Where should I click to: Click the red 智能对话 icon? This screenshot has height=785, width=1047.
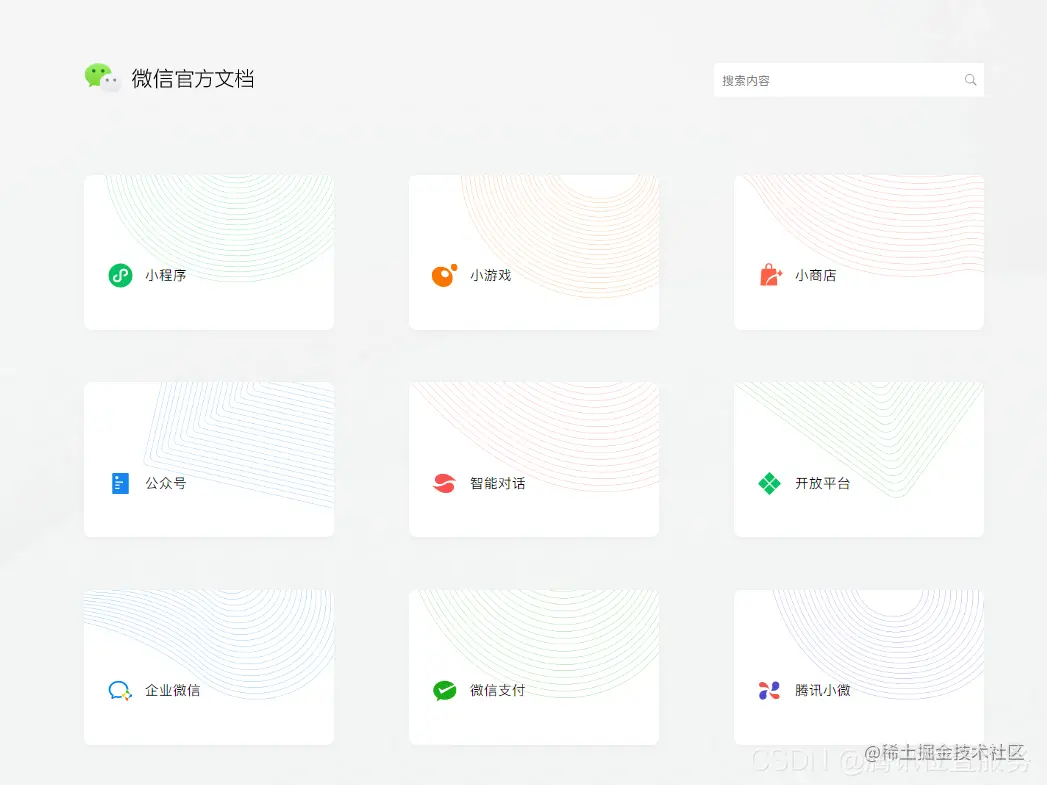pyautogui.click(x=445, y=483)
